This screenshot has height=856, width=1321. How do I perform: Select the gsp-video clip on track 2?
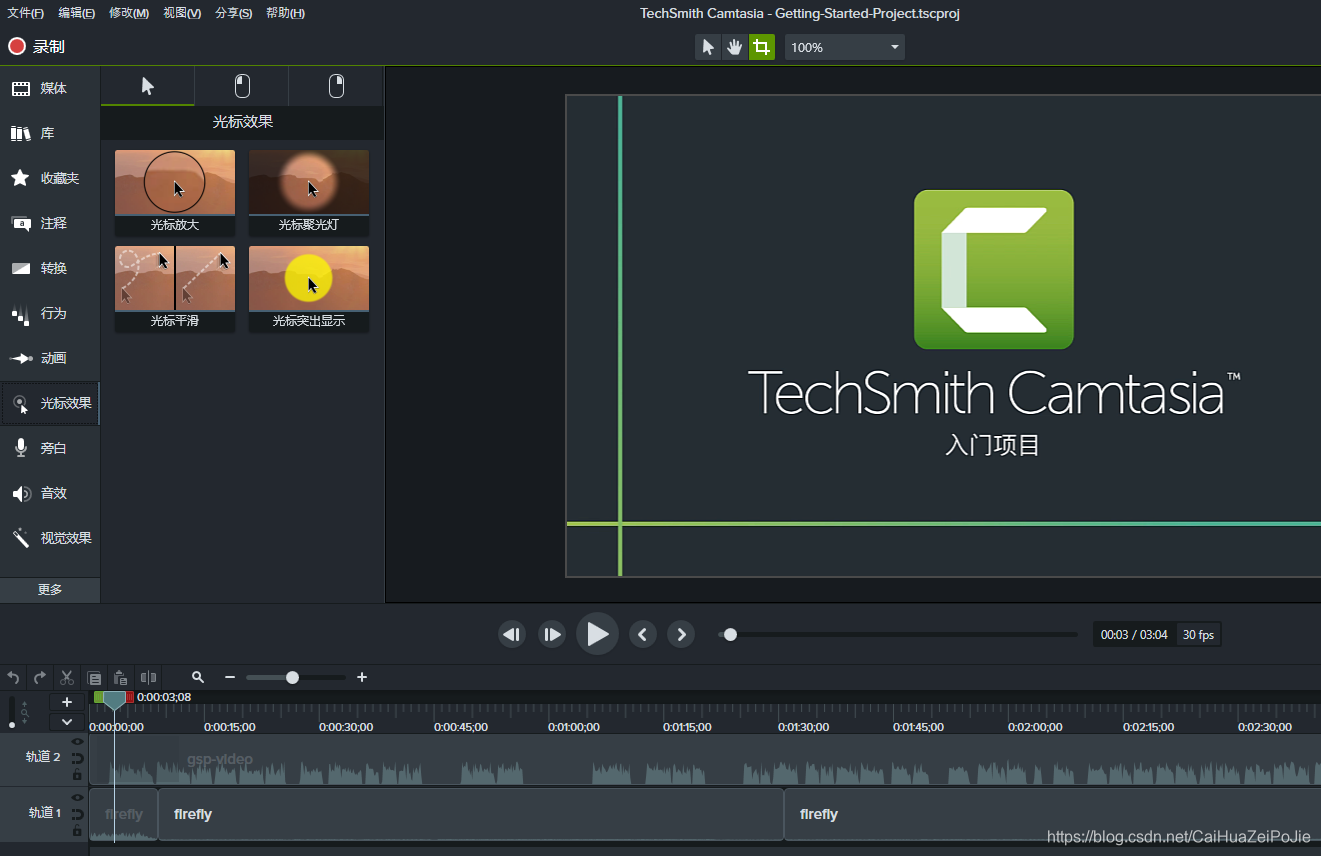click(705, 760)
